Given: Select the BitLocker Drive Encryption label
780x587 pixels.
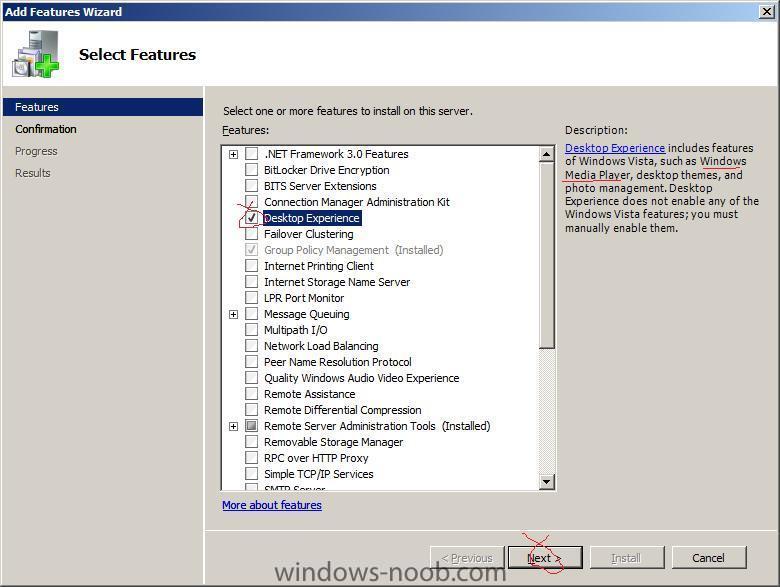Looking at the screenshot, I should click(x=326, y=170).
